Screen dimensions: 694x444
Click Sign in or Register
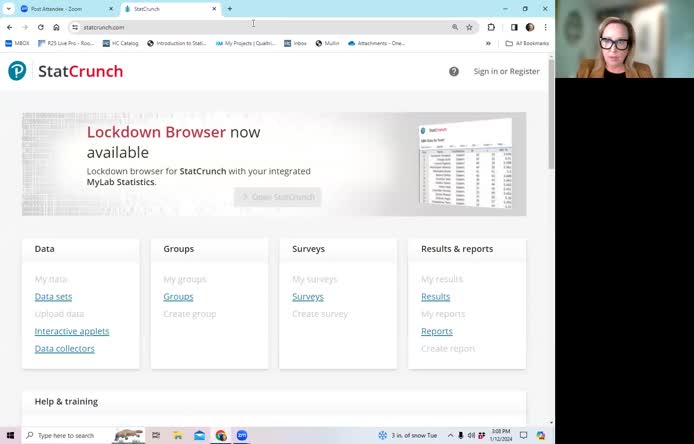click(506, 71)
